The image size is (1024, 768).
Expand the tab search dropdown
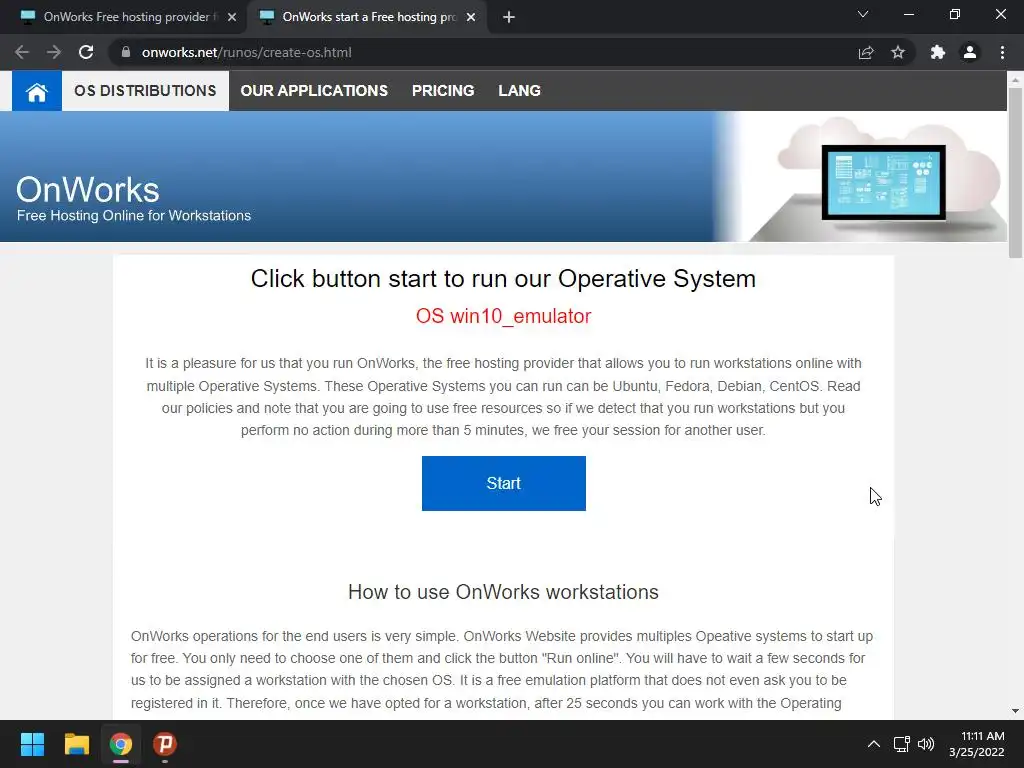[863, 14]
